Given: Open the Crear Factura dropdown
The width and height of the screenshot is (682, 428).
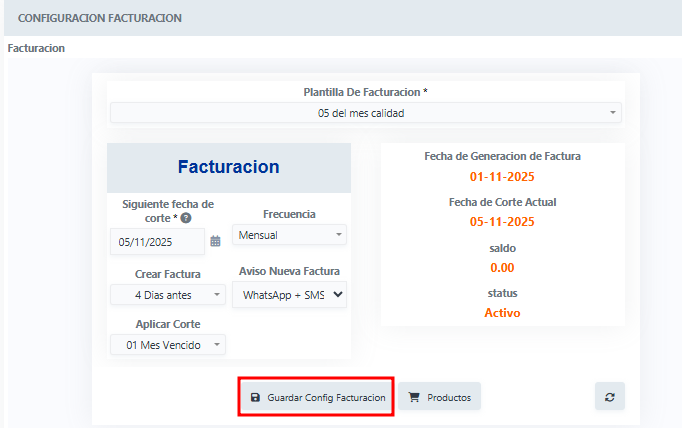Looking at the screenshot, I should [168, 294].
